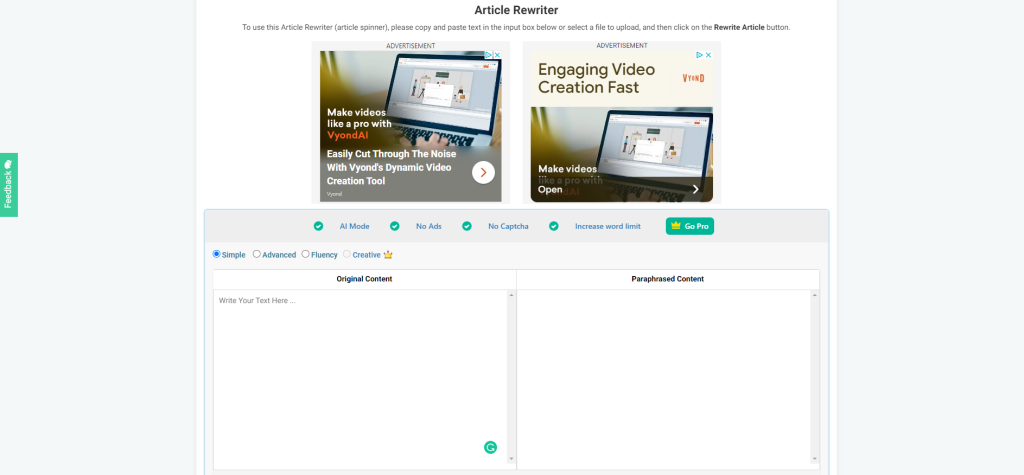Screen dimensions: 1024x475
Task: Click the orange arrow button in the left Vyond ad
Action: [483, 172]
